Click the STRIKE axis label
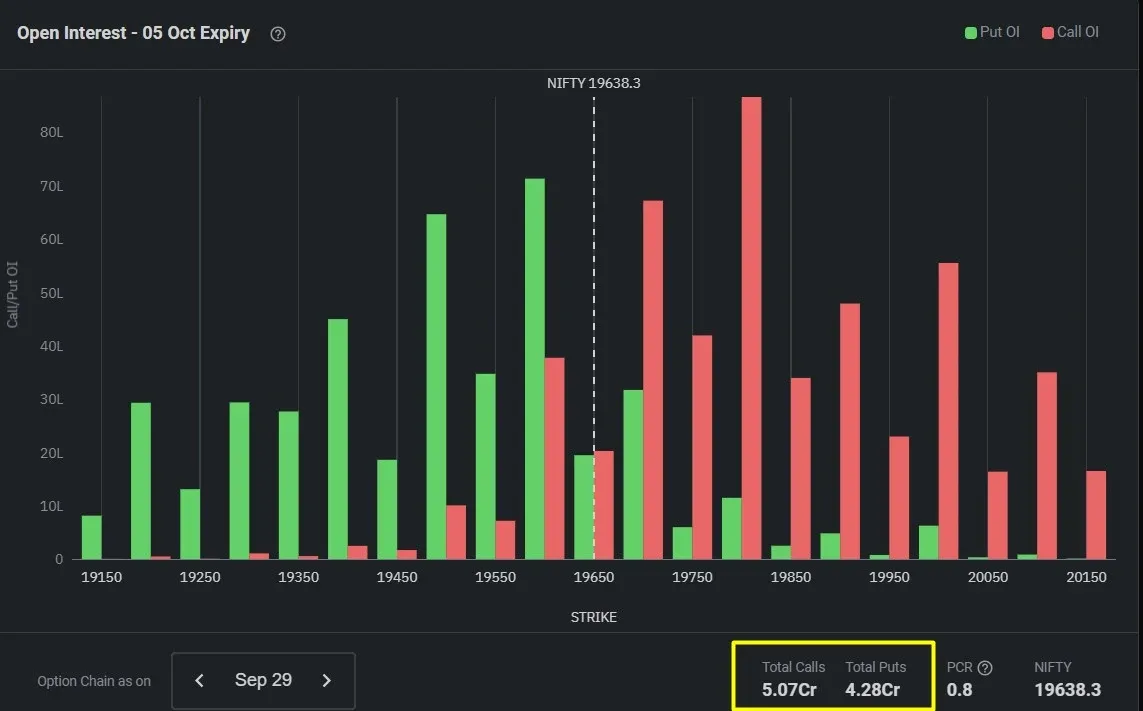1143x711 pixels. click(x=593, y=617)
